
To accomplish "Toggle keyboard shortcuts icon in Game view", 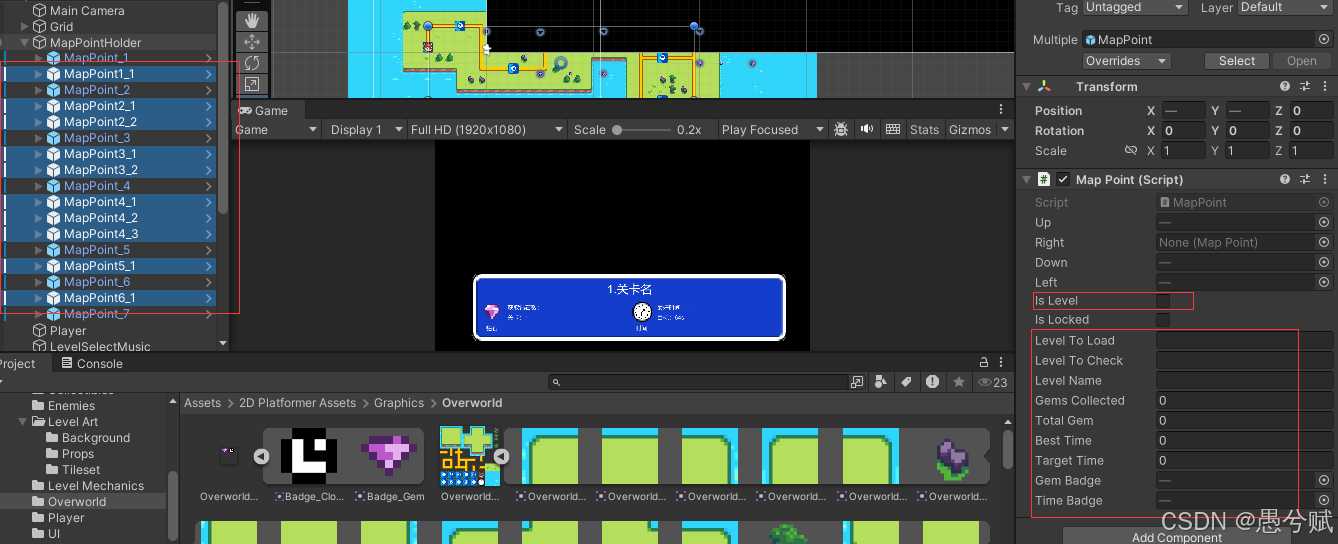I will point(891,129).
